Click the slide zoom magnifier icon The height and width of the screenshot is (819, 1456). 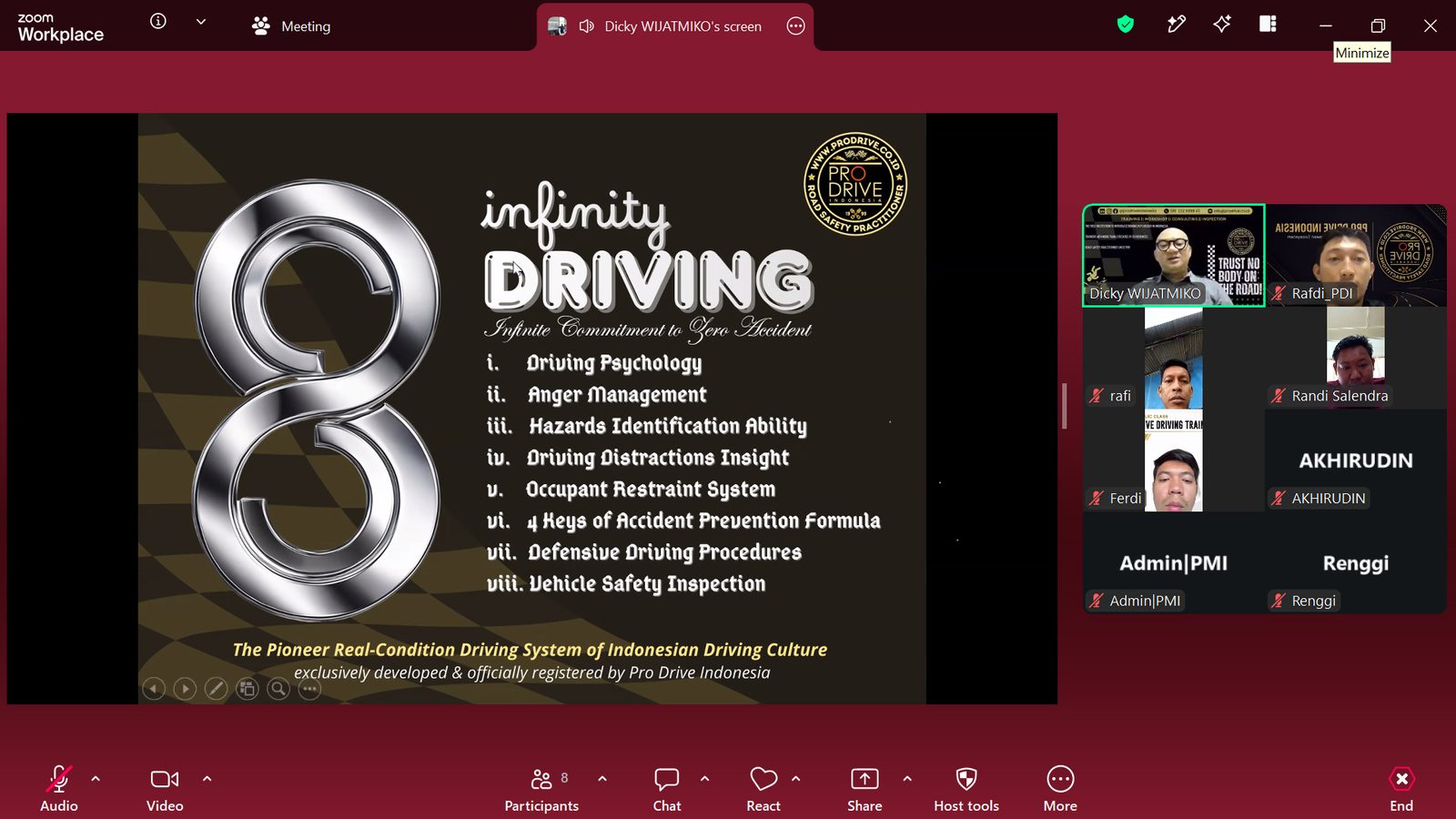tap(278, 689)
